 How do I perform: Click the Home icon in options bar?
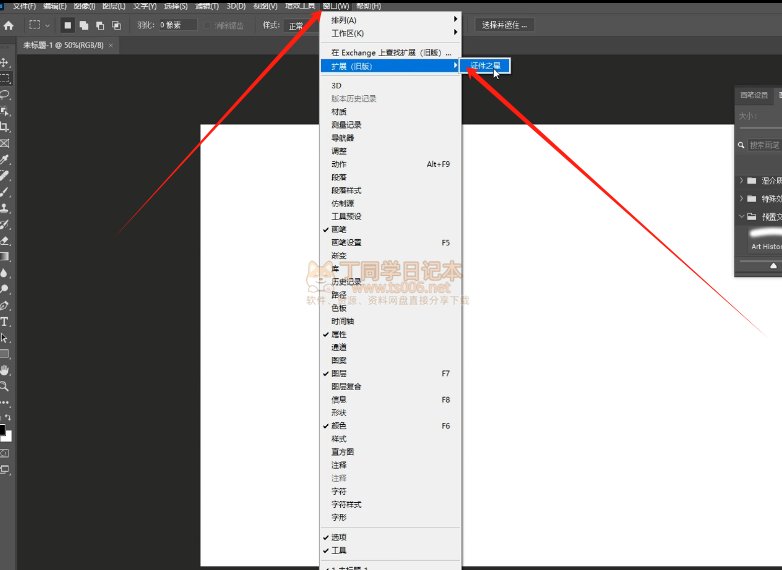pyautogui.click(x=9, y=25)
